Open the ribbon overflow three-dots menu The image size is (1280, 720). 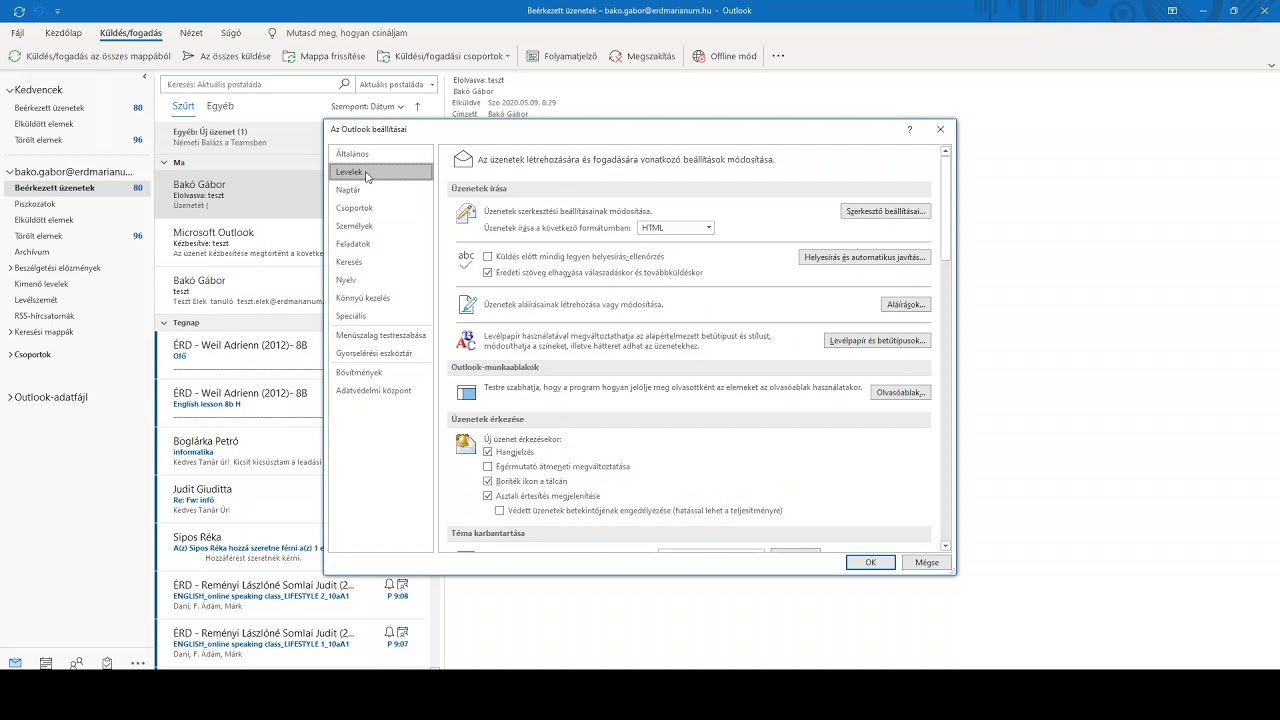click(778, 56)
